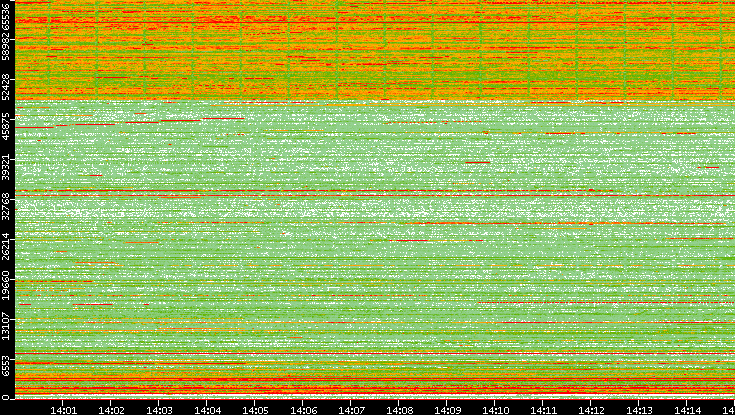This screenshot has height=415, width=735.
Task: Click the 14:13 time axis label
Action: [639, 411]
